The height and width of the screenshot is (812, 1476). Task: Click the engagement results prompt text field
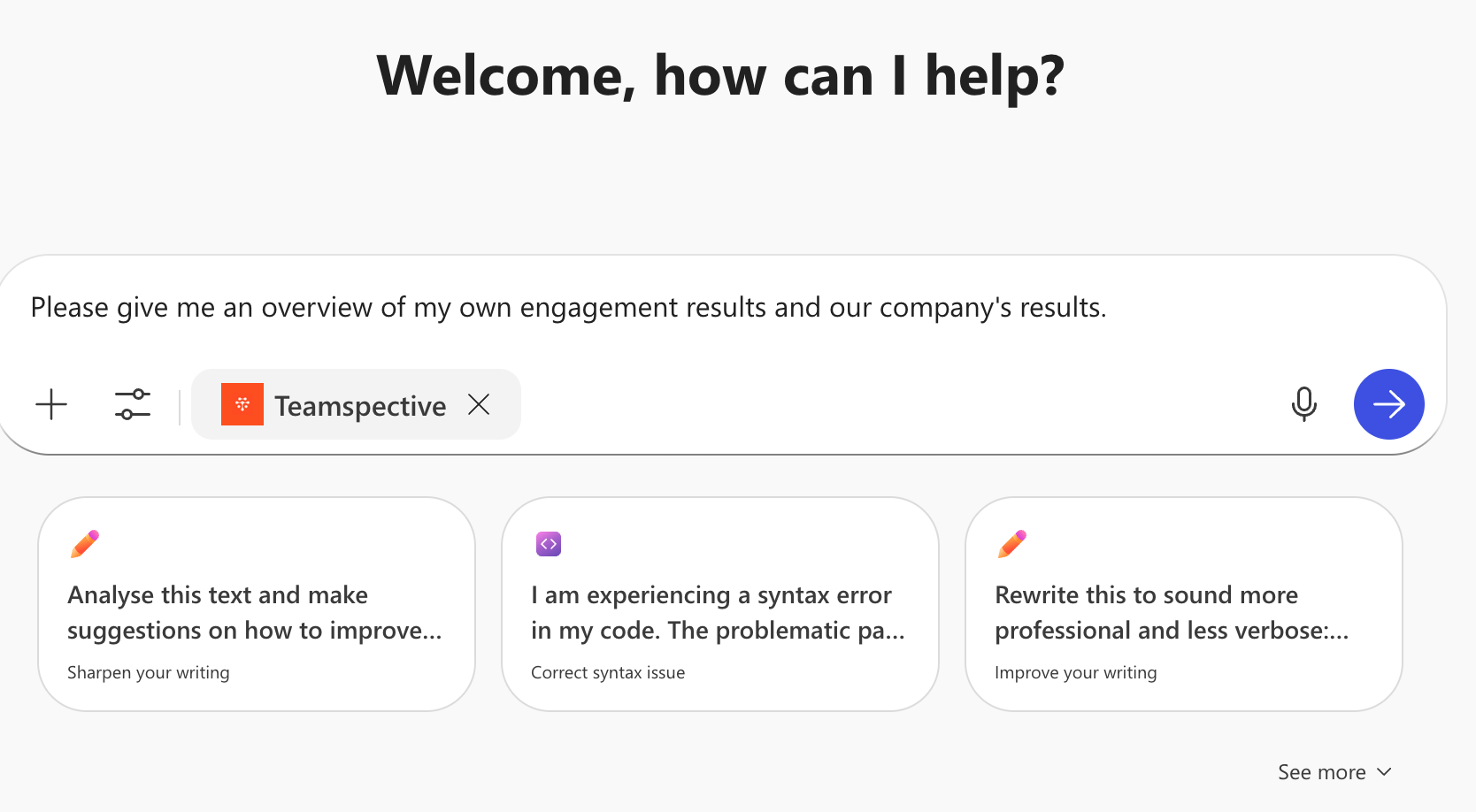point(567,307)
